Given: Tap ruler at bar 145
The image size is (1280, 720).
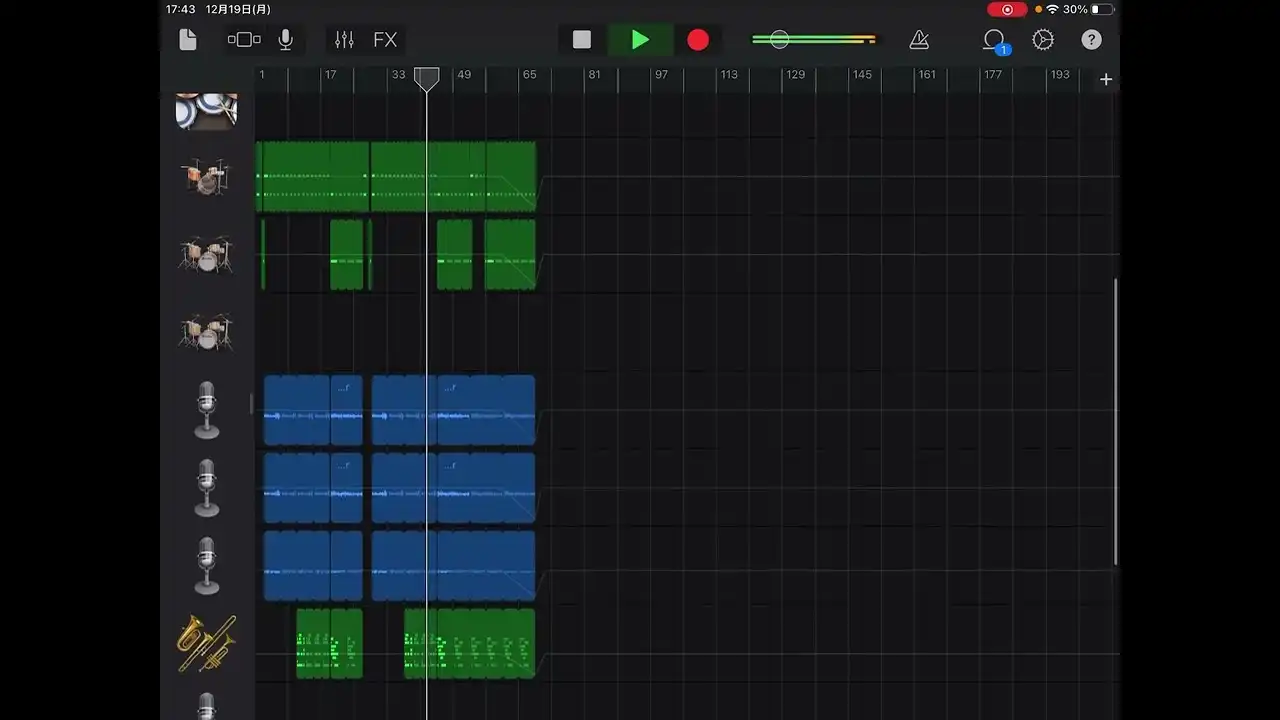Looking at the screenshot, I should coord(862,75).
